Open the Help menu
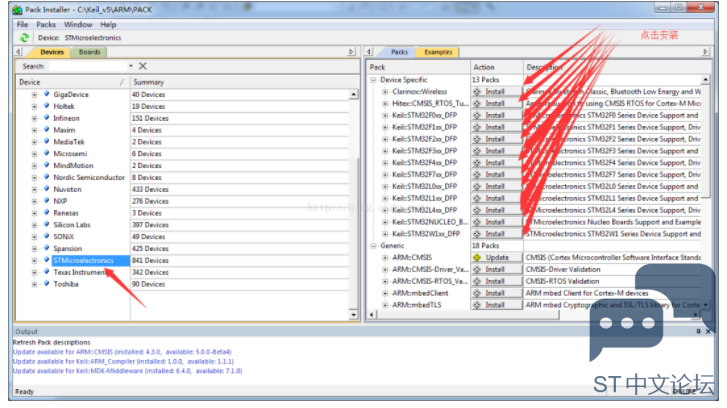727x408 pixels. click(108, 24)
